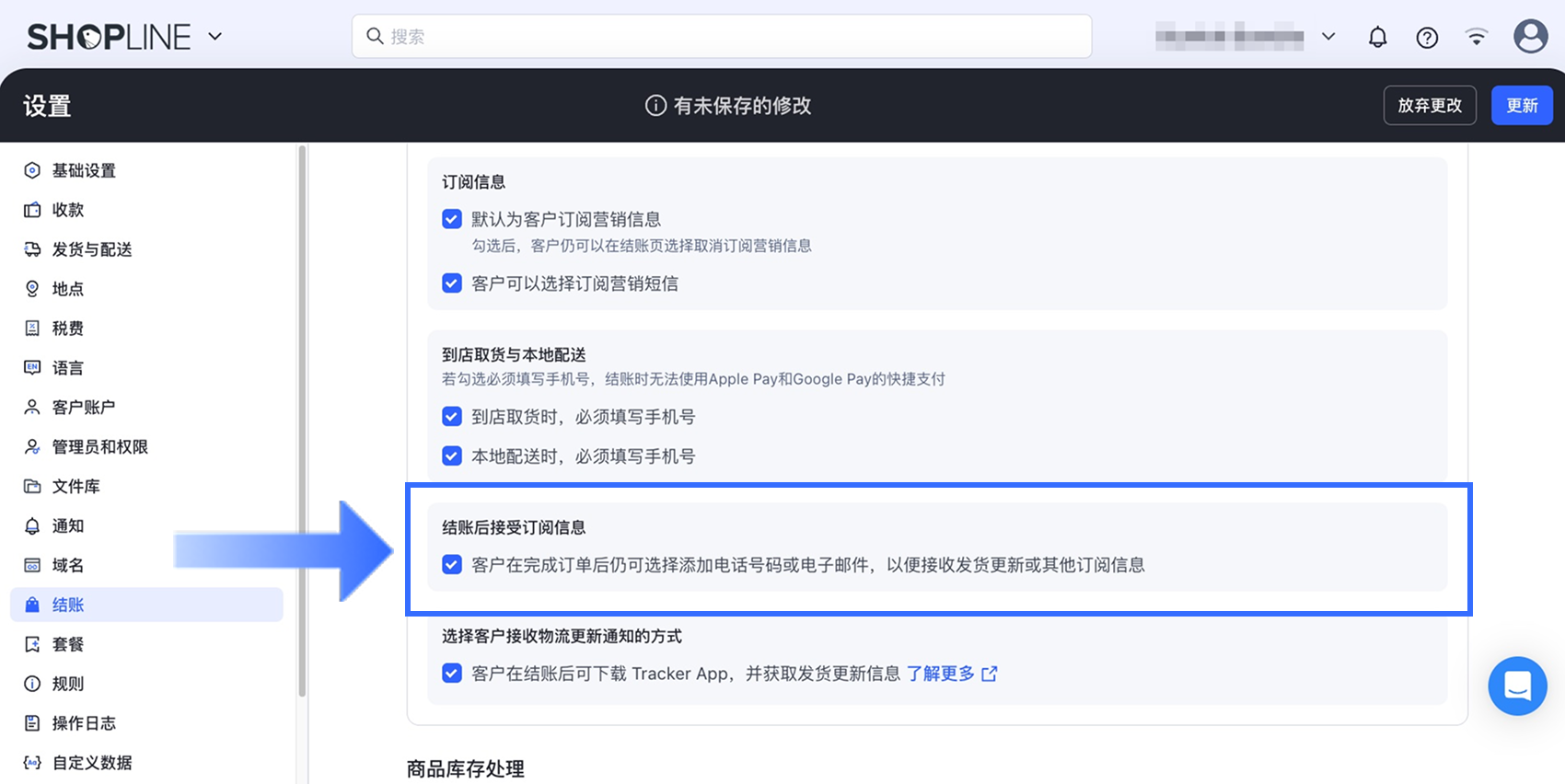This screenshot has width=1565, height=784.
Task: Click the 文件库 folder icon
Action: 32,486
